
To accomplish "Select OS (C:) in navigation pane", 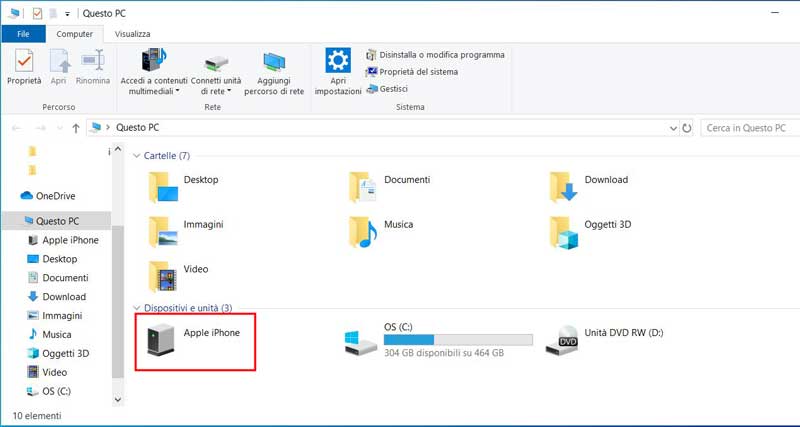I will 49,391.
